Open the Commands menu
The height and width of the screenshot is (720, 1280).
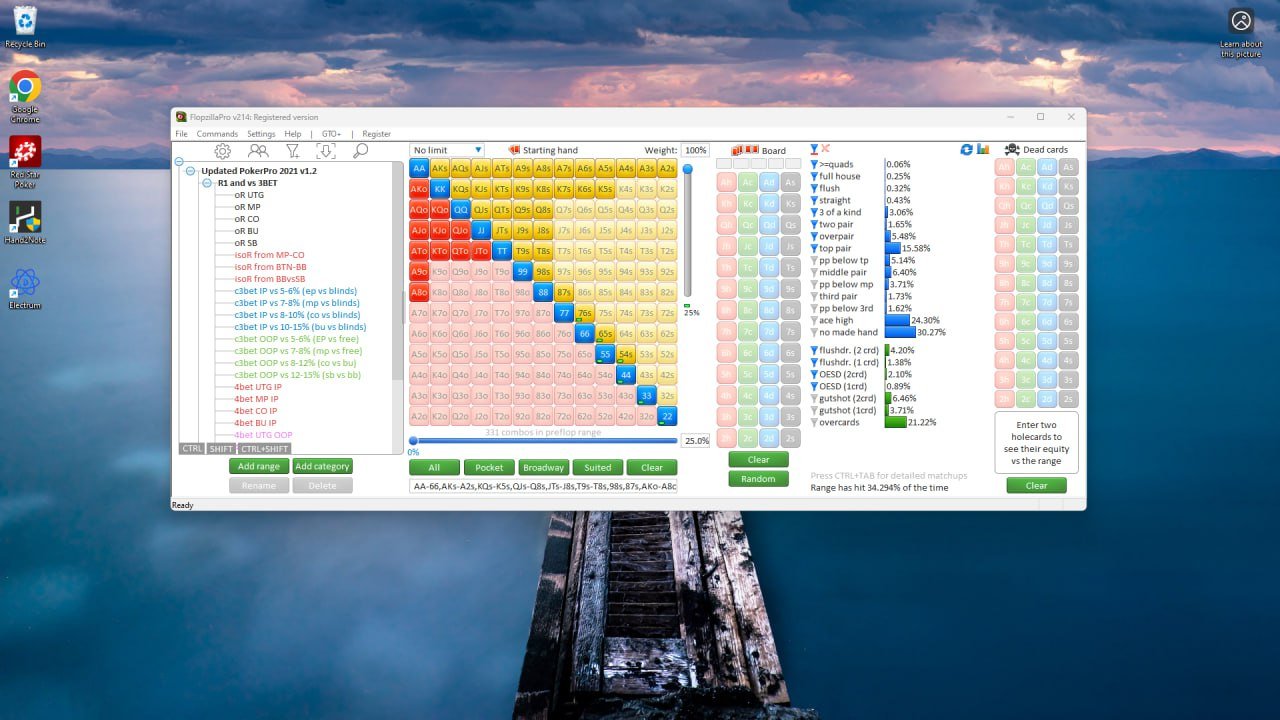(x=217, y=133)
